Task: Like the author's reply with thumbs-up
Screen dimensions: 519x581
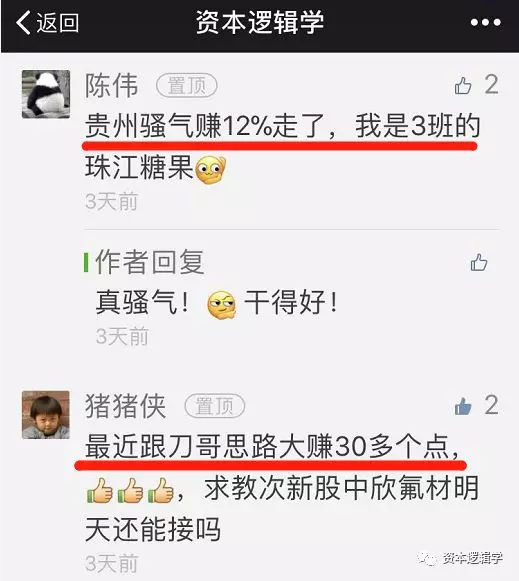Action: 479,262
